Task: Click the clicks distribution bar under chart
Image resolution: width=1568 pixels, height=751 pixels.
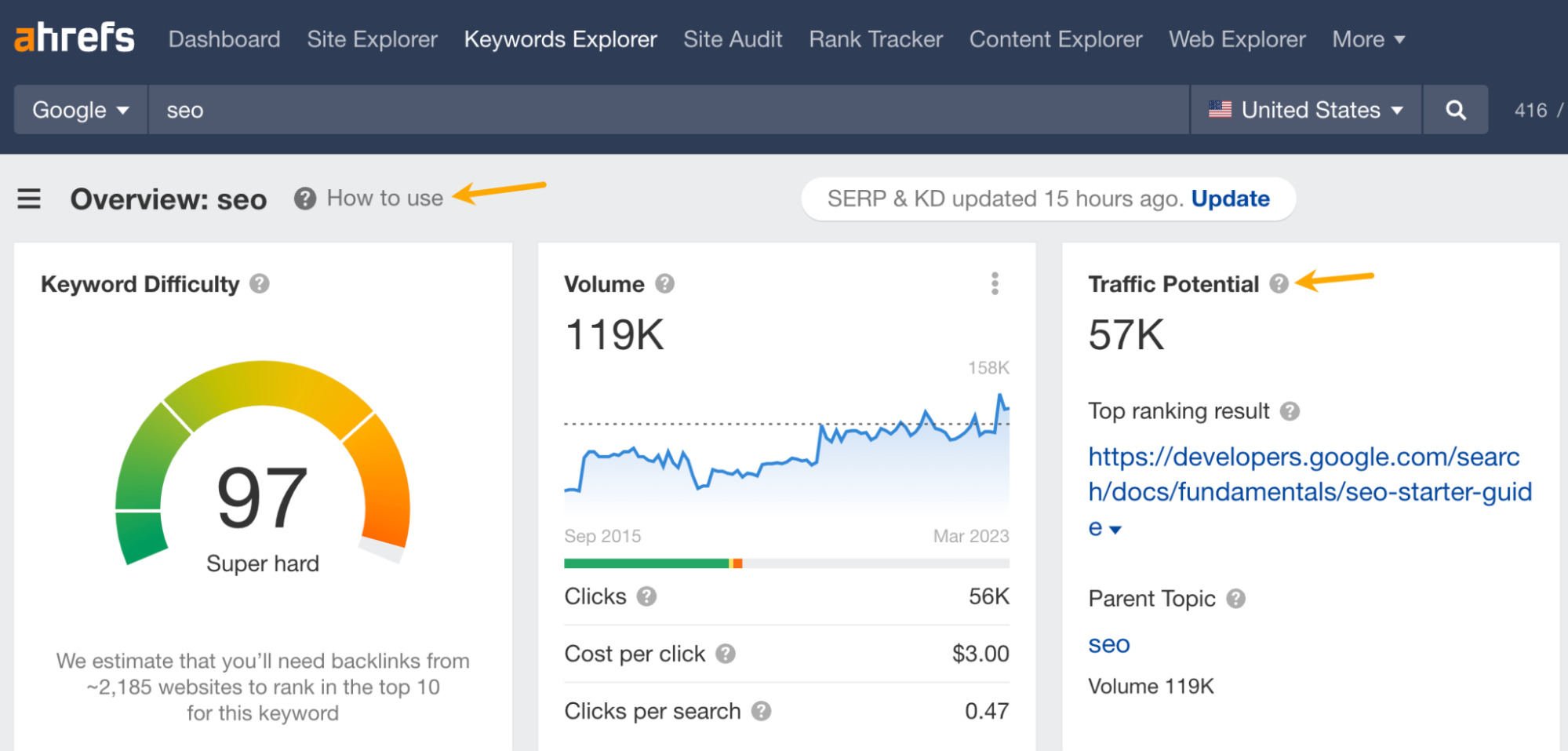Action: point(786,563)
